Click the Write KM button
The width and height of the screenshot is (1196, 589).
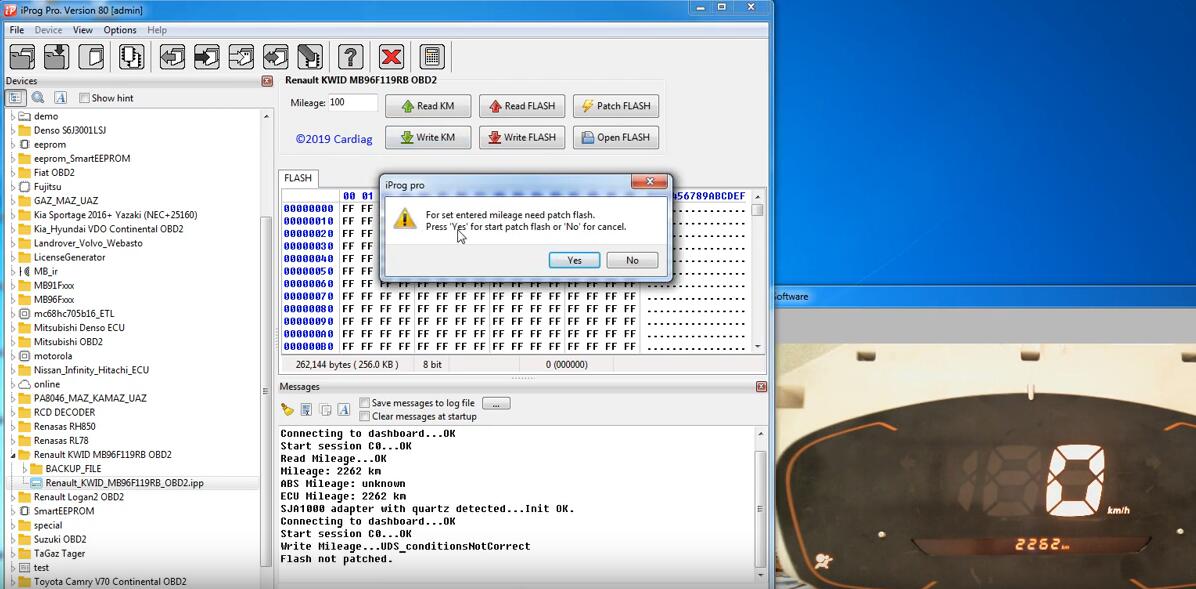[x=428, y=137]
